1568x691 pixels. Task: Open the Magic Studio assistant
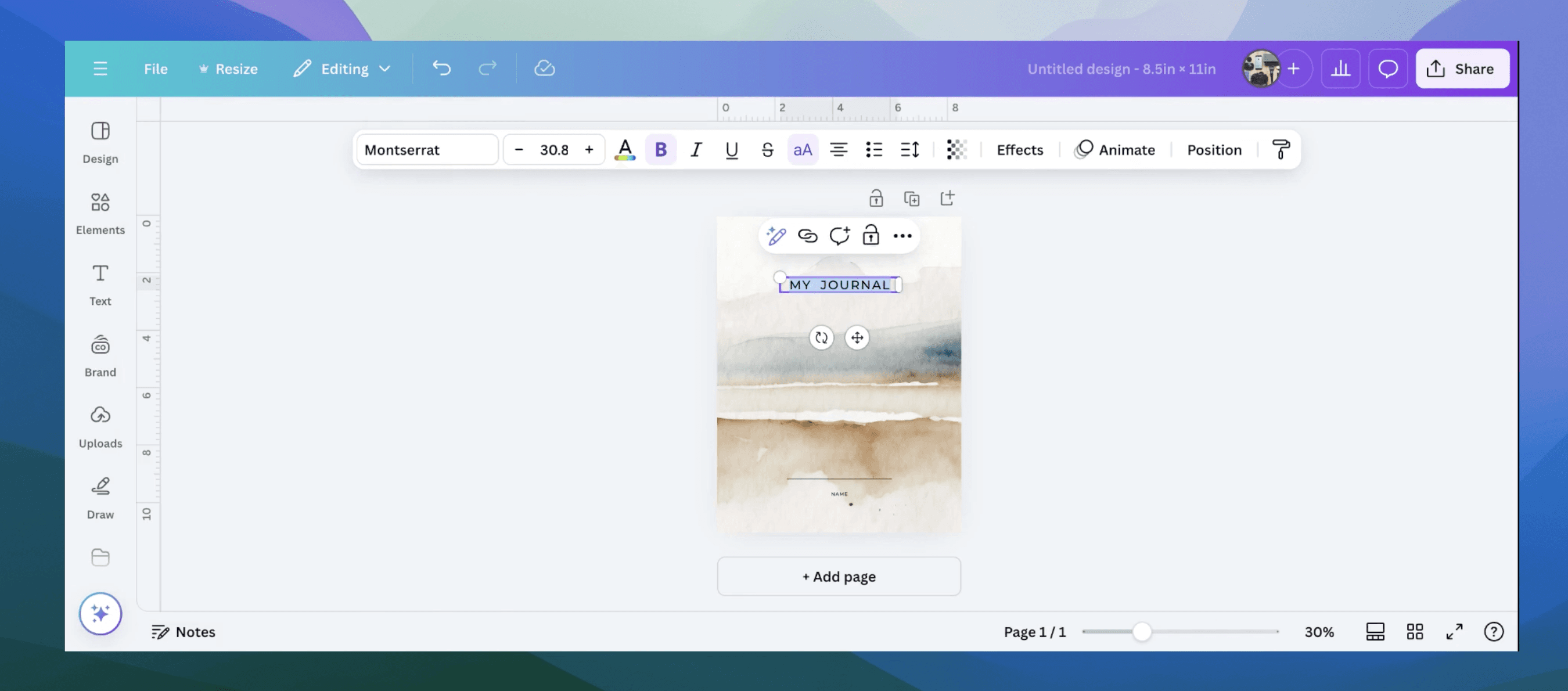(x=100, y=614)
